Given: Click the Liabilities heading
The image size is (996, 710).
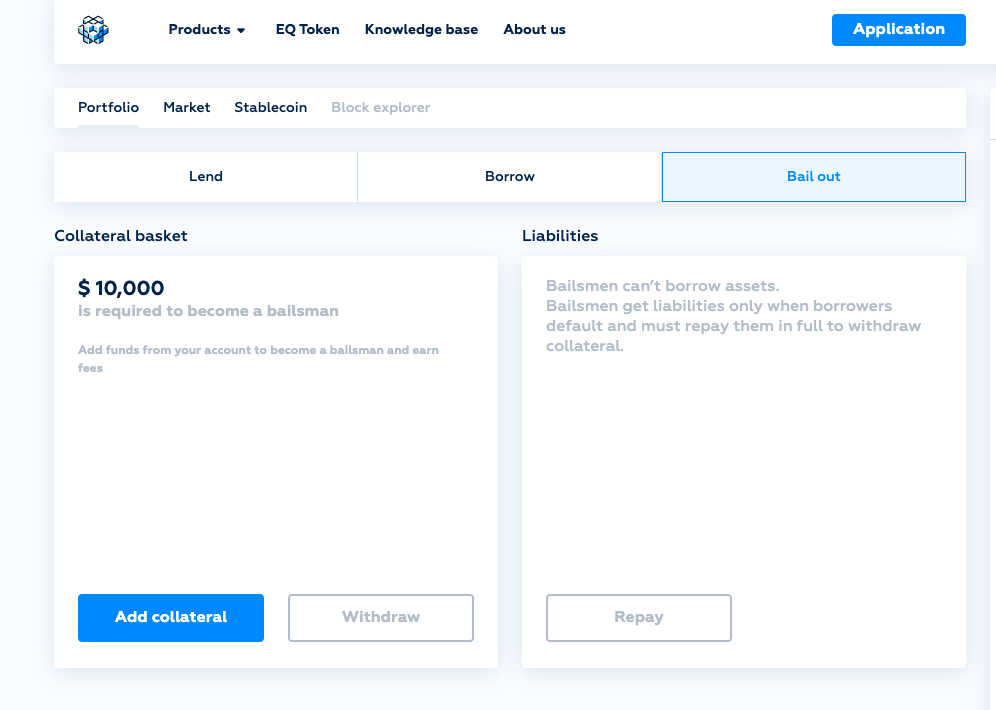Looking at the screenshot, I should point(560,236).
